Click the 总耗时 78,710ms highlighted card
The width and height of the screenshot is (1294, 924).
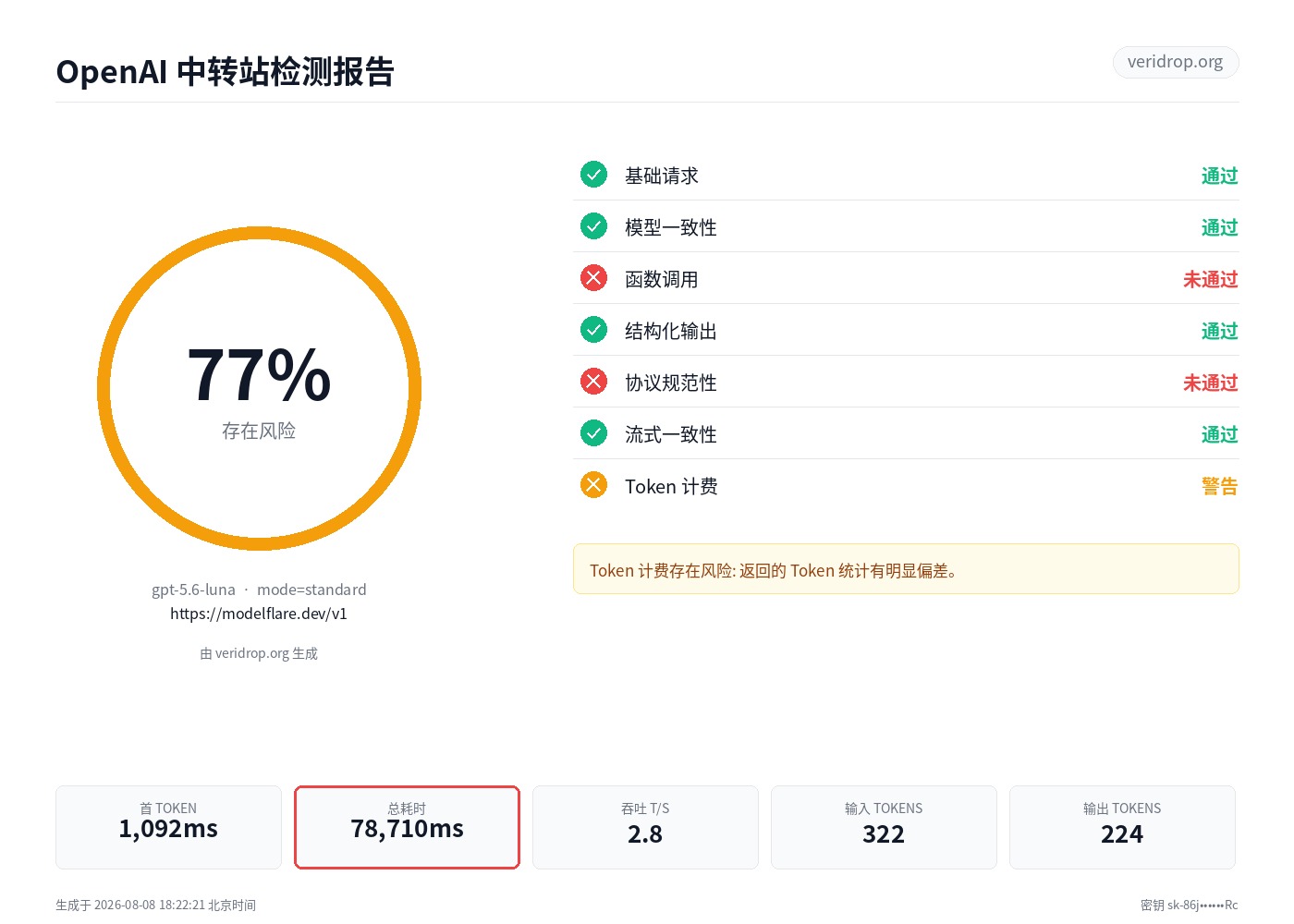tap(407, 827)
